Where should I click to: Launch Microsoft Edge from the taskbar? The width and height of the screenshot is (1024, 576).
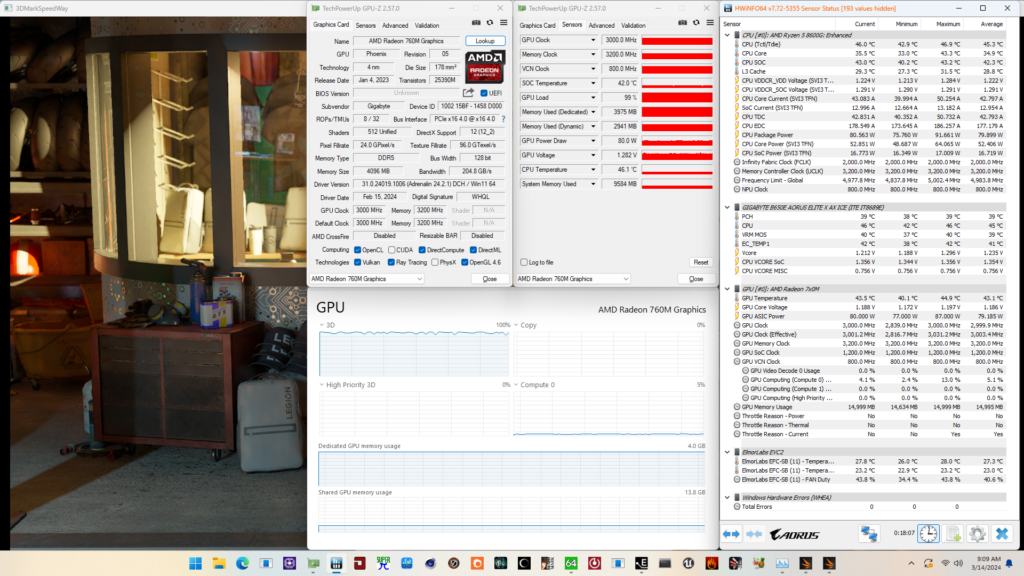(x=242, y=564)
